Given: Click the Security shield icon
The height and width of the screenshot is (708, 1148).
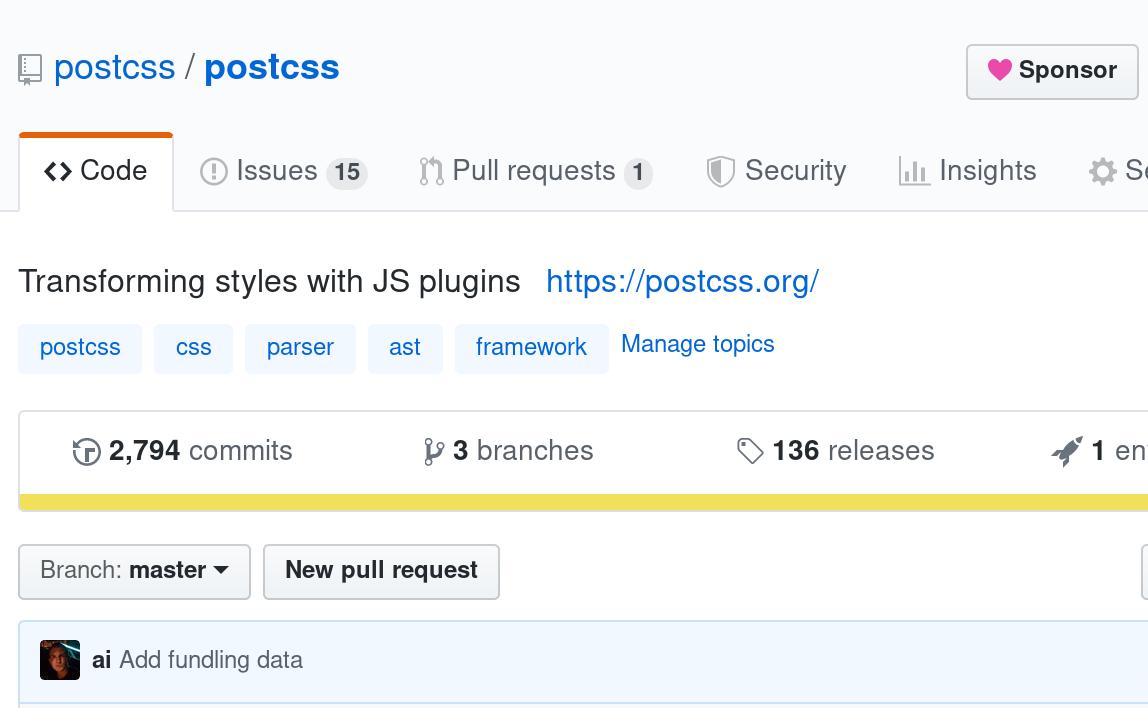Looking at the screenshot, I should click(721, 170).
